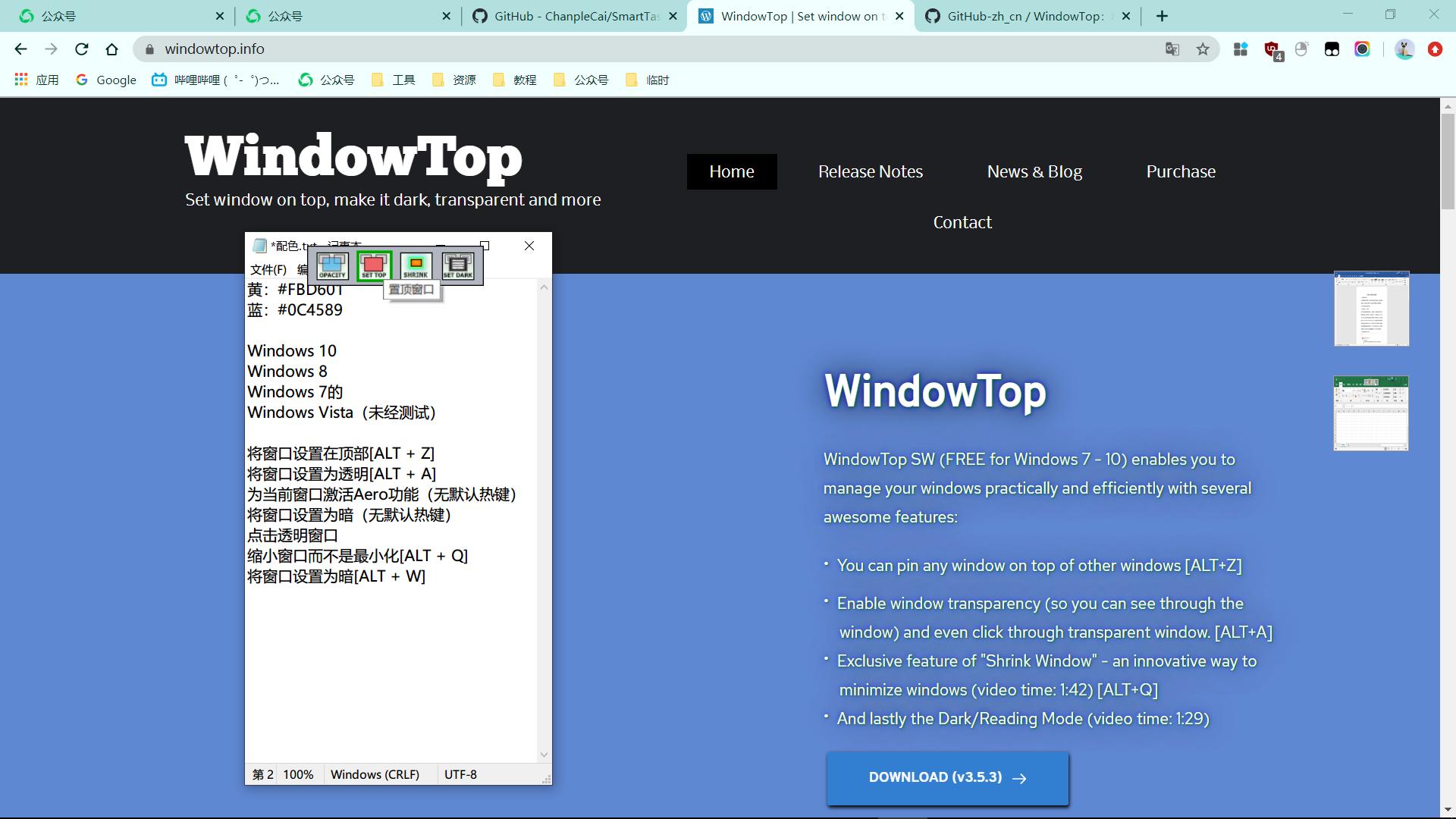Image resolution: width=1456 pixels, height=819 pixels.
Task: Click the Word document thumbnail on right
Action: [1371, 308]
